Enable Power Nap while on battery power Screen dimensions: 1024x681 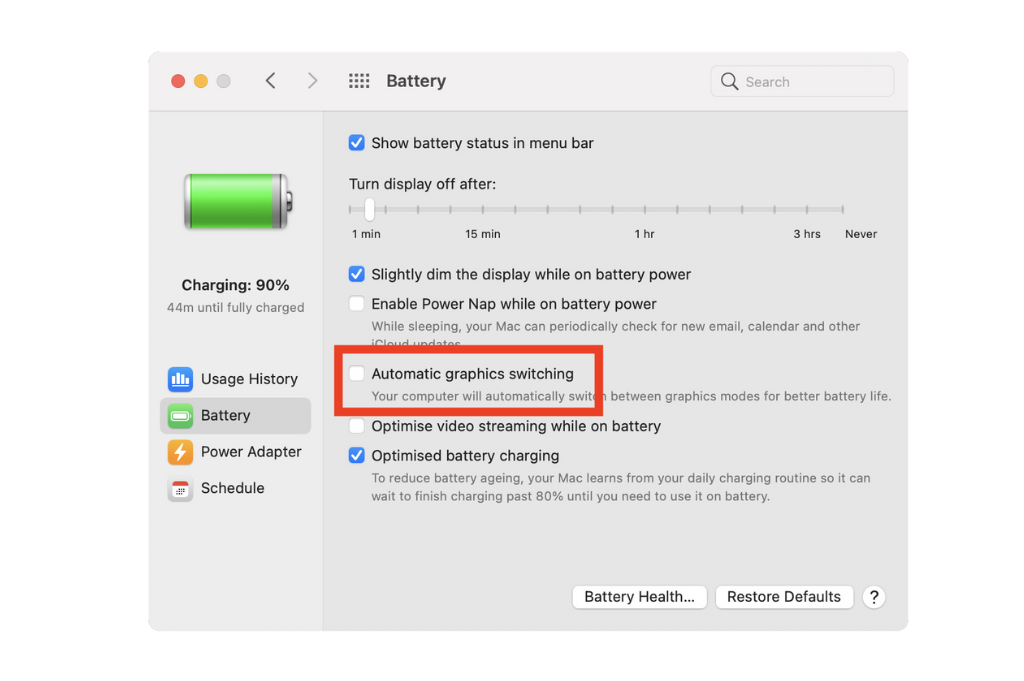coord(357,304)
